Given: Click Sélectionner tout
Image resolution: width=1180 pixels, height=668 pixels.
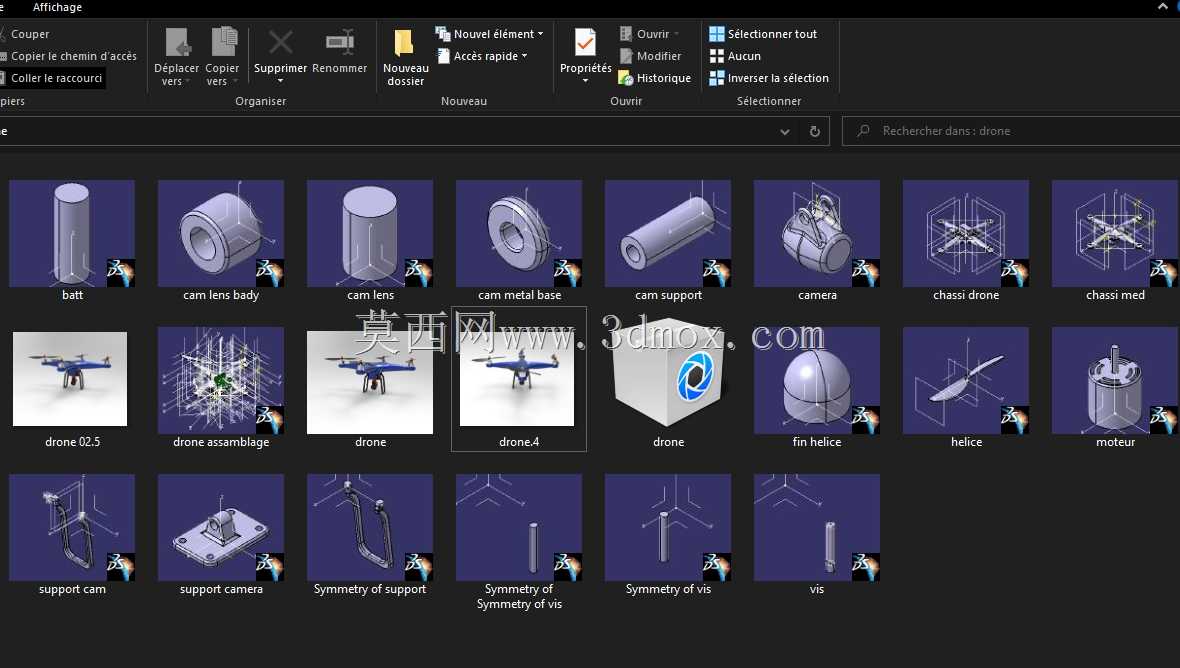Looking at the screenshot, I should coord(763,34).
